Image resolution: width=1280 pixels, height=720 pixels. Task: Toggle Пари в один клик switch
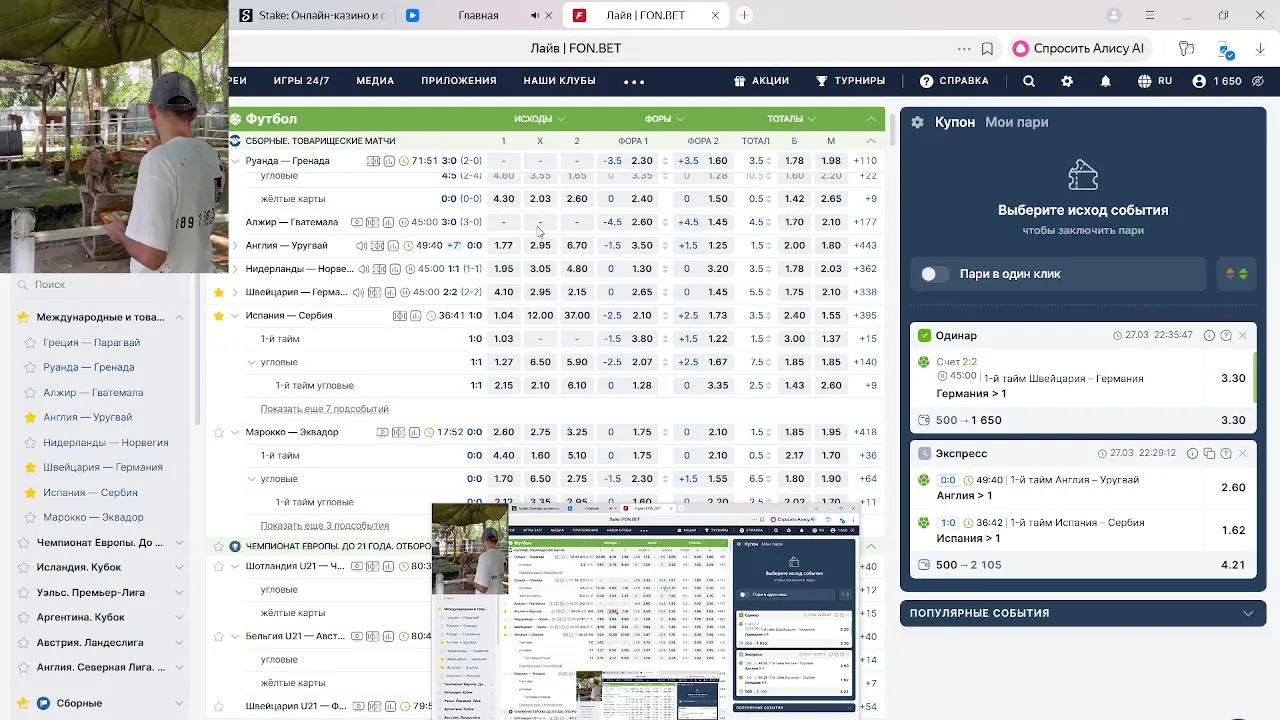[934, 274]
